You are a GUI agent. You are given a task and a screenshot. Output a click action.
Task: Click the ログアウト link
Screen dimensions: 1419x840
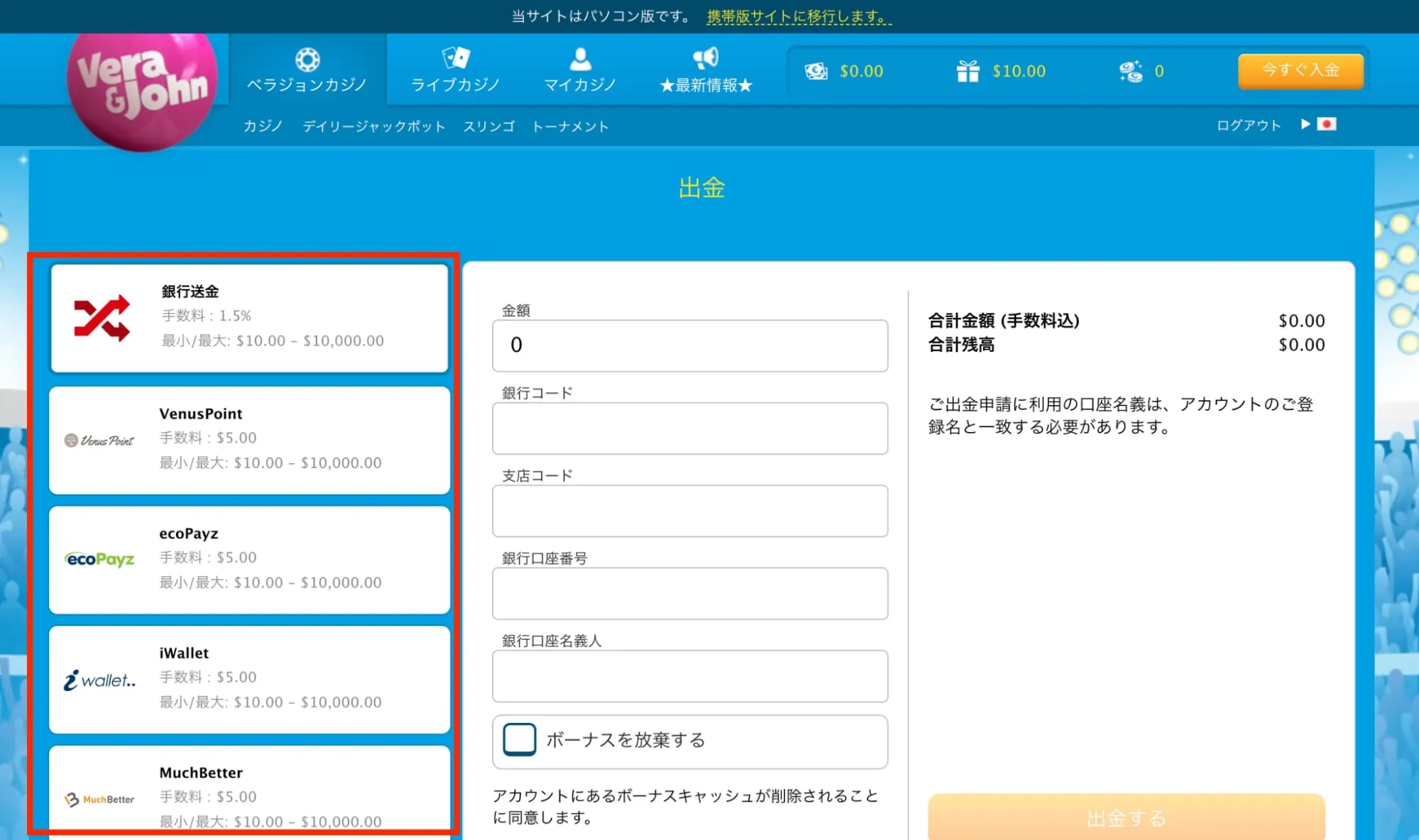coord(1249,125)
